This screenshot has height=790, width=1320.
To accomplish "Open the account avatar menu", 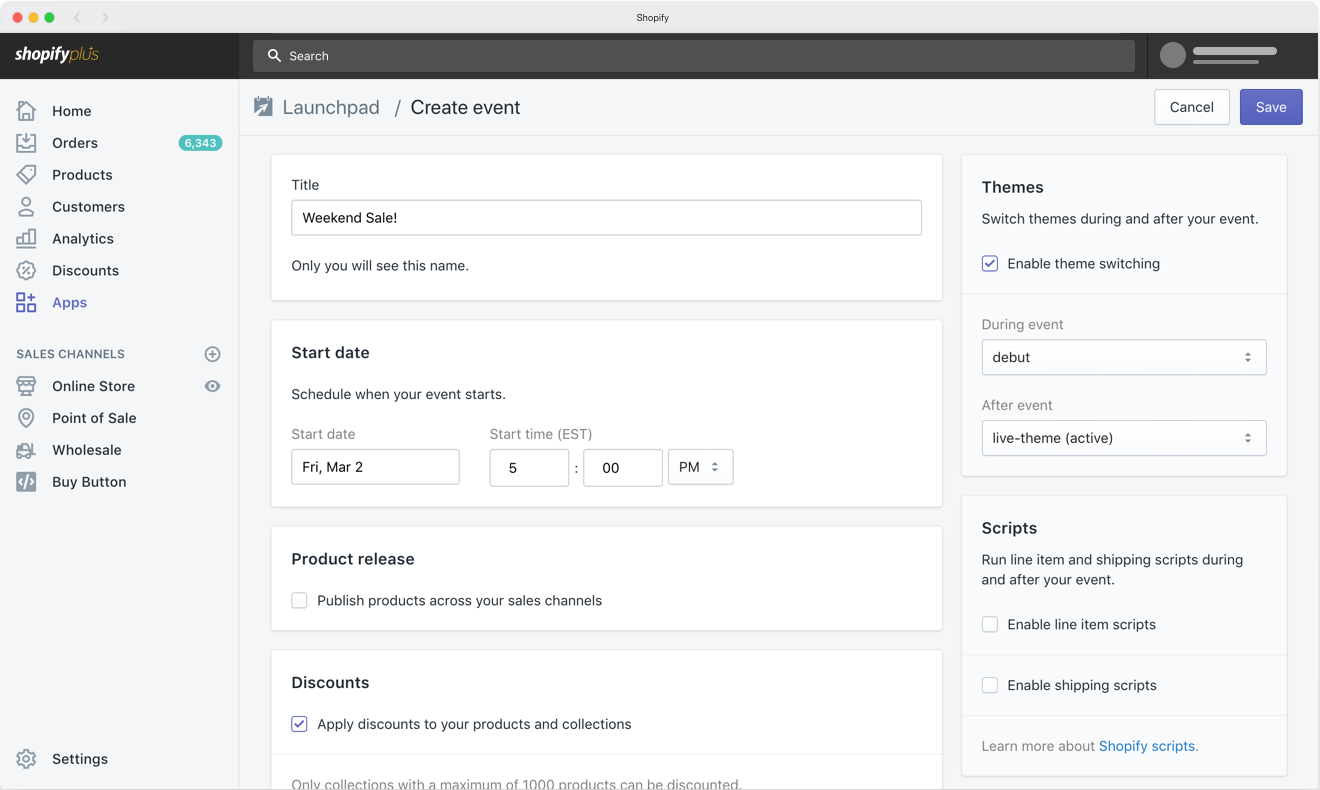I will (1173, 55).
